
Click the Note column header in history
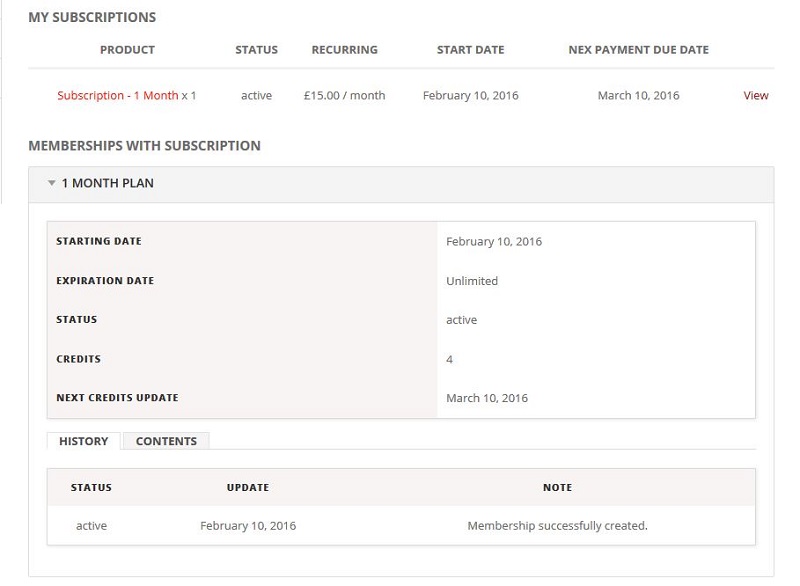pyautogui.click(x=558, y=488)
